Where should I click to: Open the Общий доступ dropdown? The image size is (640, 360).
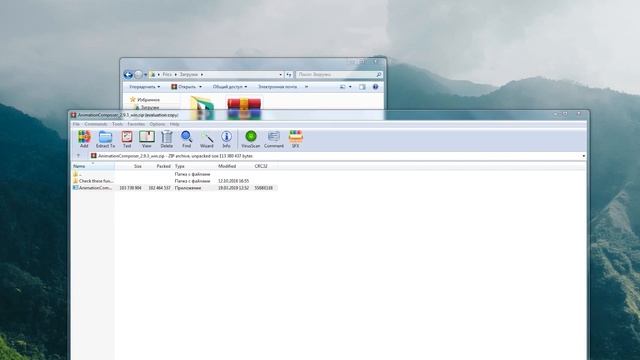coord(229,87)
